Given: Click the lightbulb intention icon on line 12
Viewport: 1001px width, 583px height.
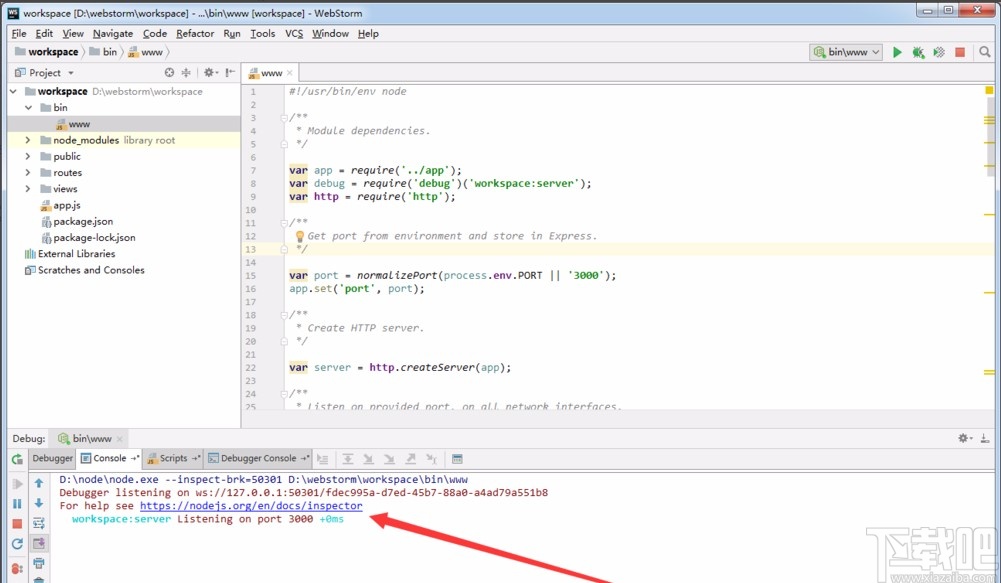Looking at the screenshot, I should (299, 236).
